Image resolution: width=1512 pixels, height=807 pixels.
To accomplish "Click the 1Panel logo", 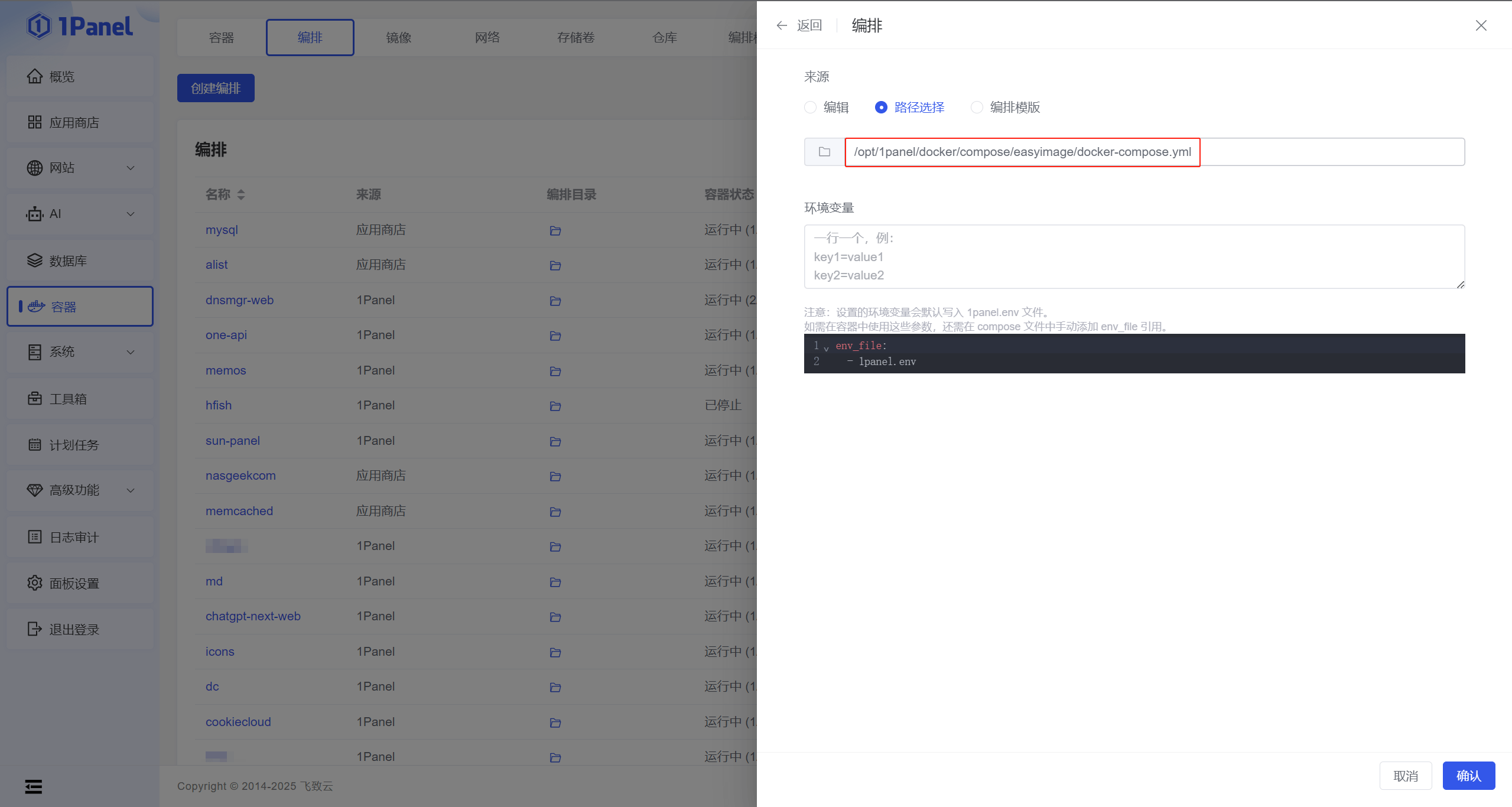I will pos(80,26).
